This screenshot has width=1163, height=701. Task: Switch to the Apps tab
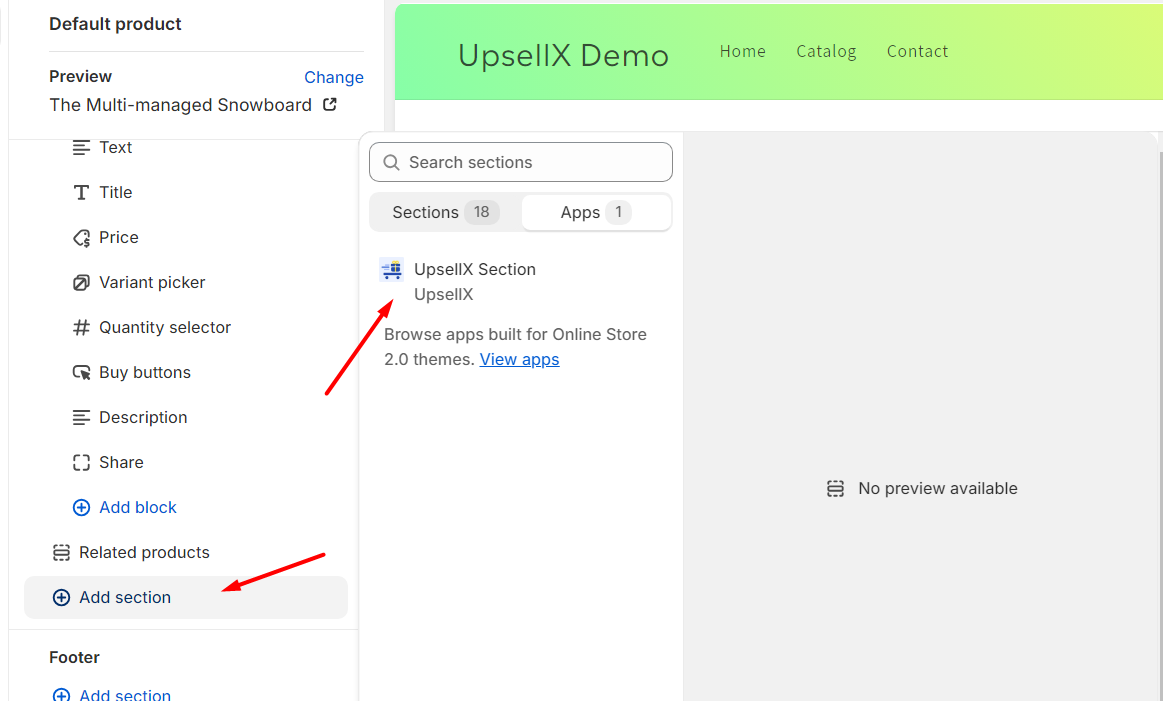click(596, 212)
